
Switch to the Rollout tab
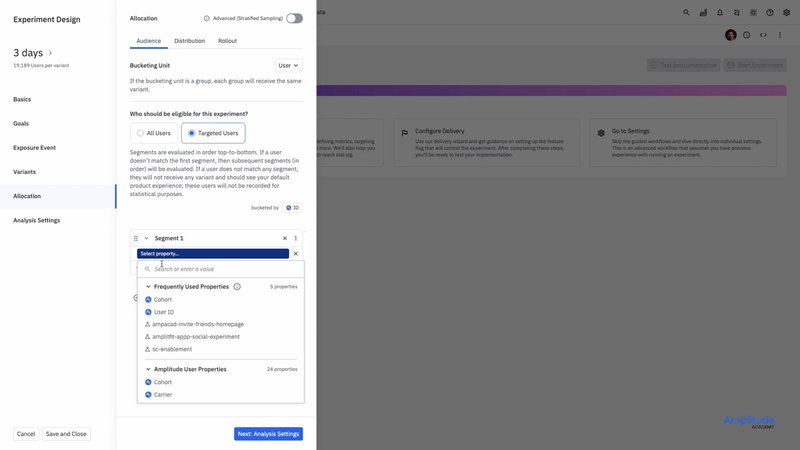[x=227, y=41]
